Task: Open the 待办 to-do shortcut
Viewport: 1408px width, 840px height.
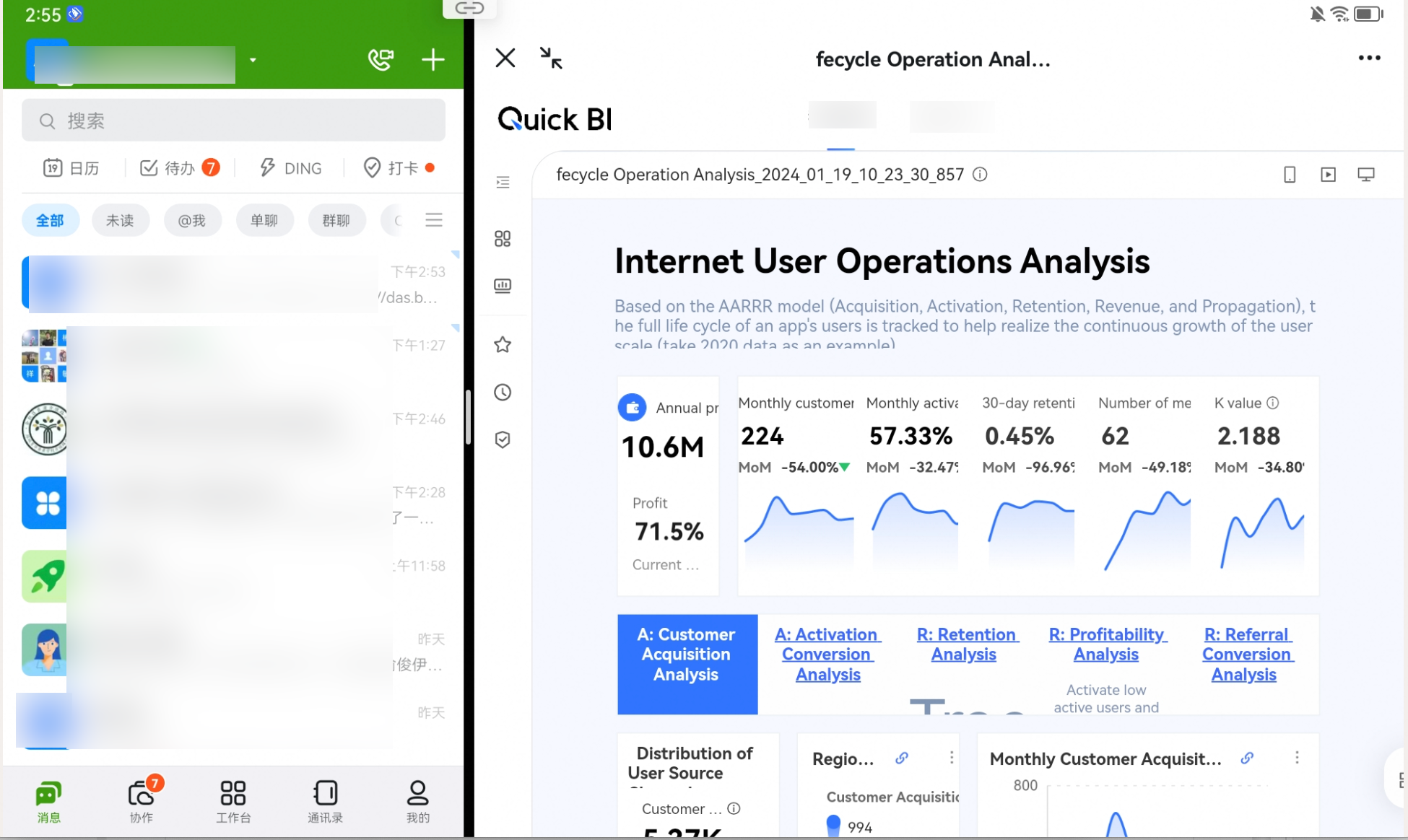Action: coord(179,168)
